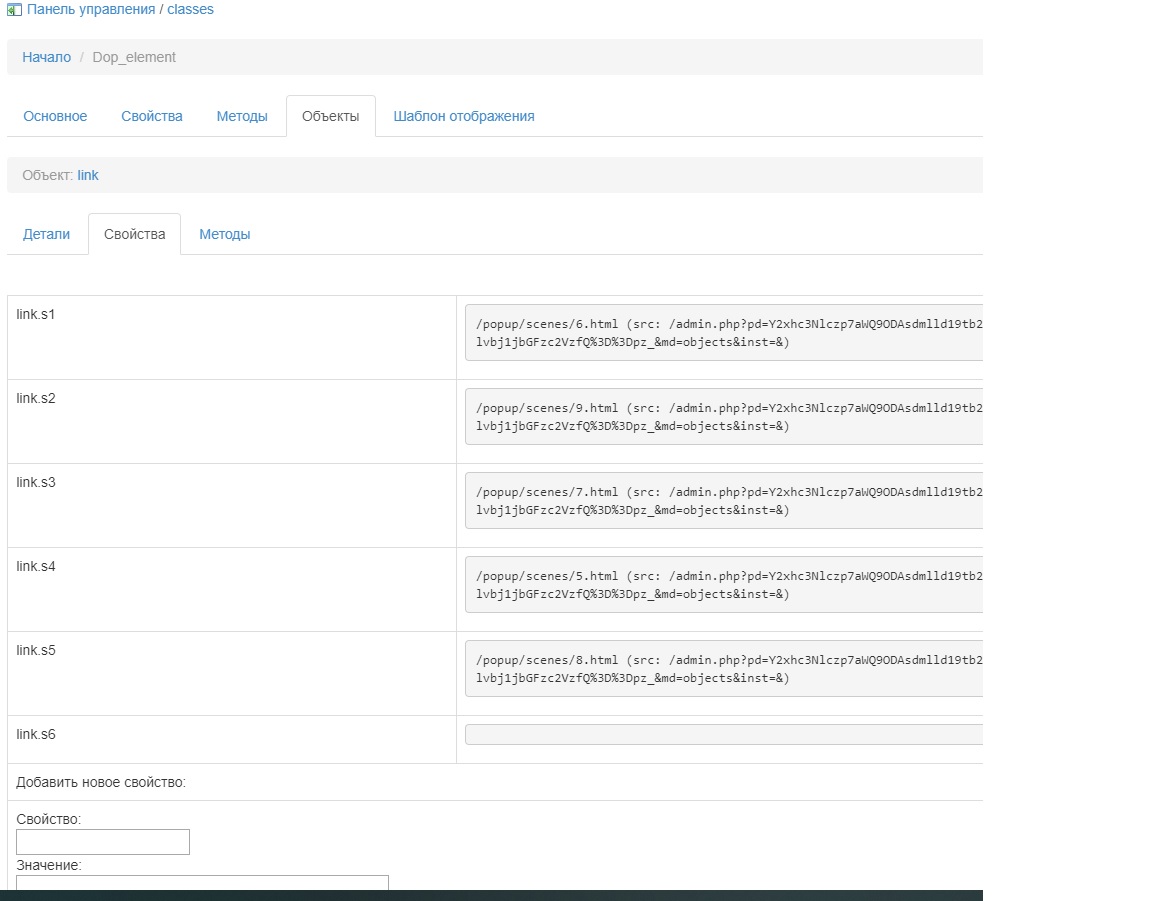Select the Объекты tab

pyautogui.click(x=331, y=116)
